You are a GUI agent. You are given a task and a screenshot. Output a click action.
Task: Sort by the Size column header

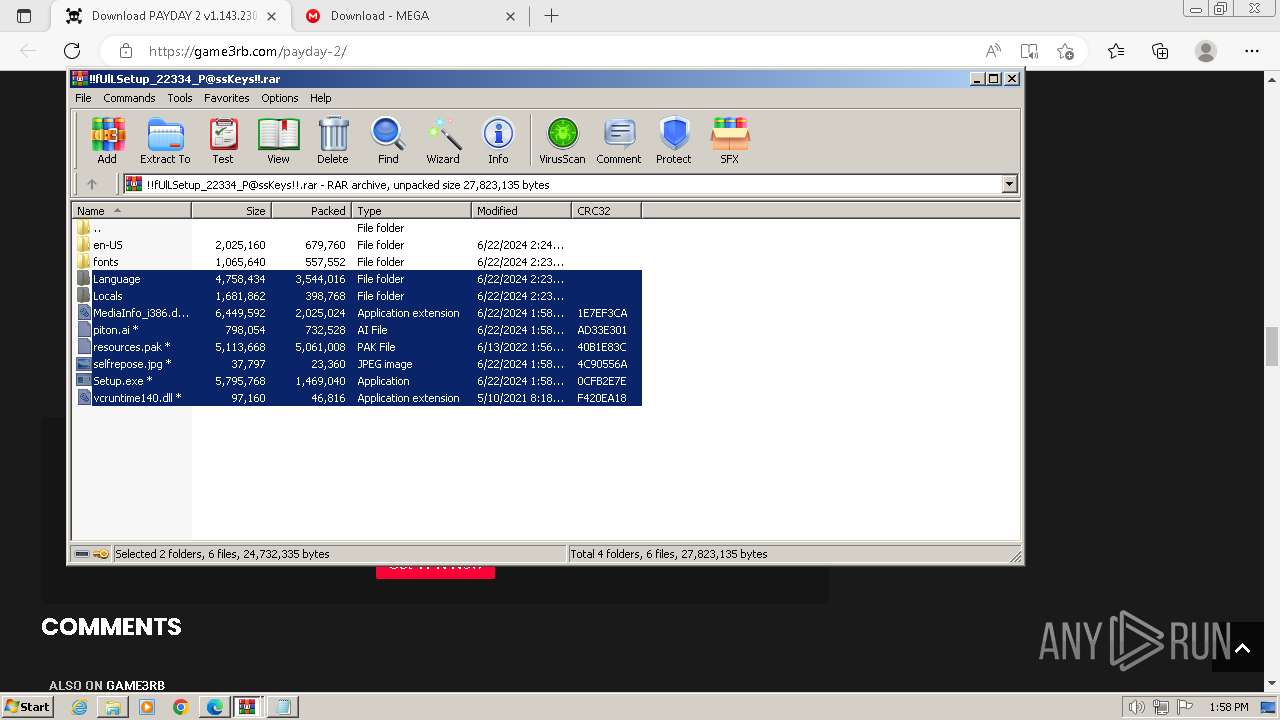[x=231, y=211]
